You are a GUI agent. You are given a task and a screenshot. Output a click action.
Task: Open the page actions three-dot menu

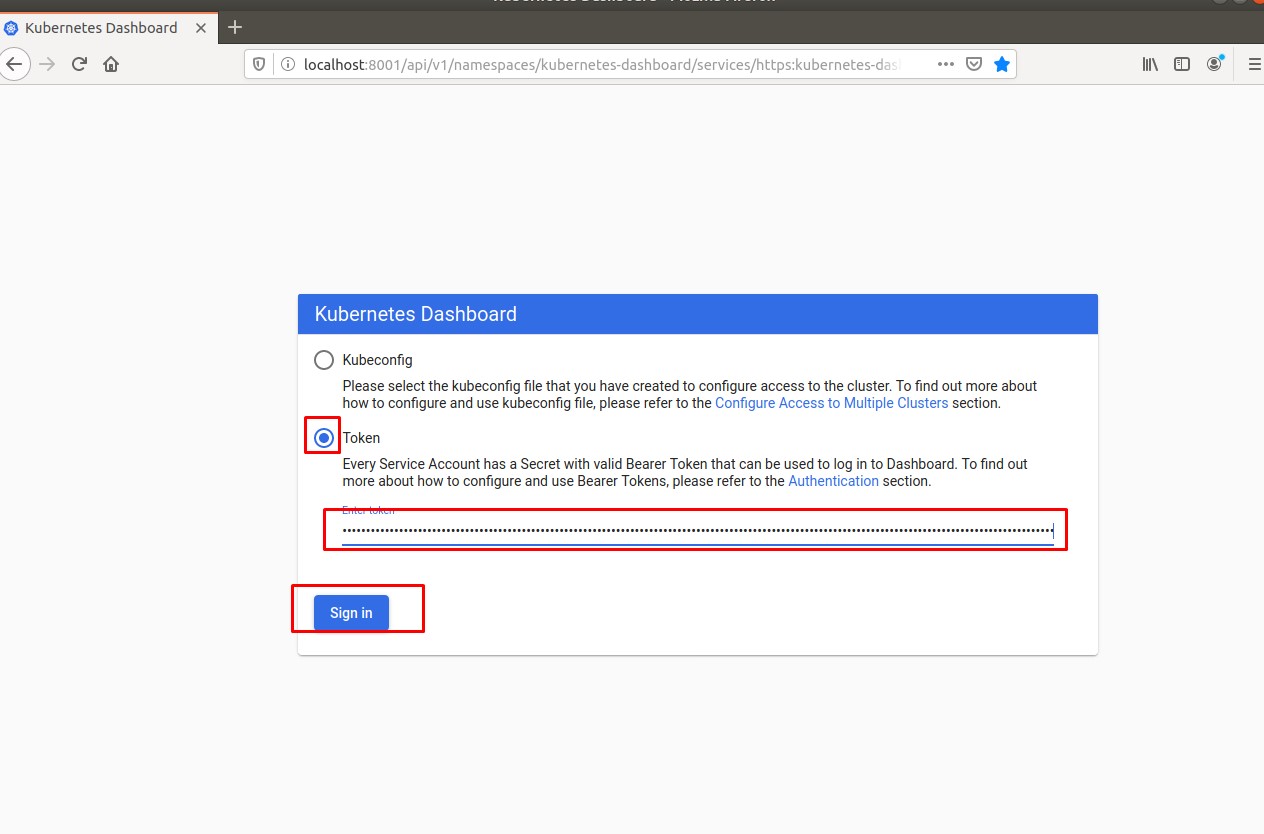(x=946, y=64)
